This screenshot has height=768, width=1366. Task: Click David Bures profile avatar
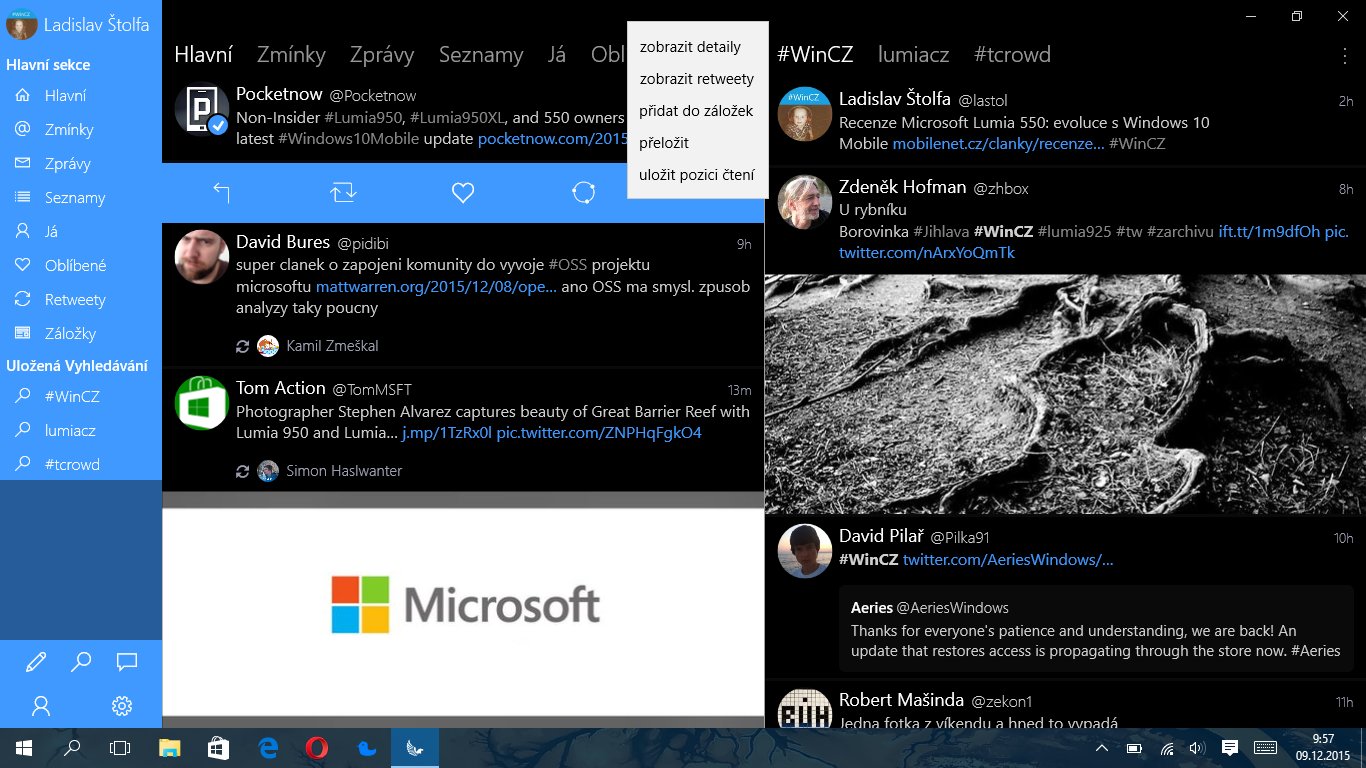tap(202, 257)
